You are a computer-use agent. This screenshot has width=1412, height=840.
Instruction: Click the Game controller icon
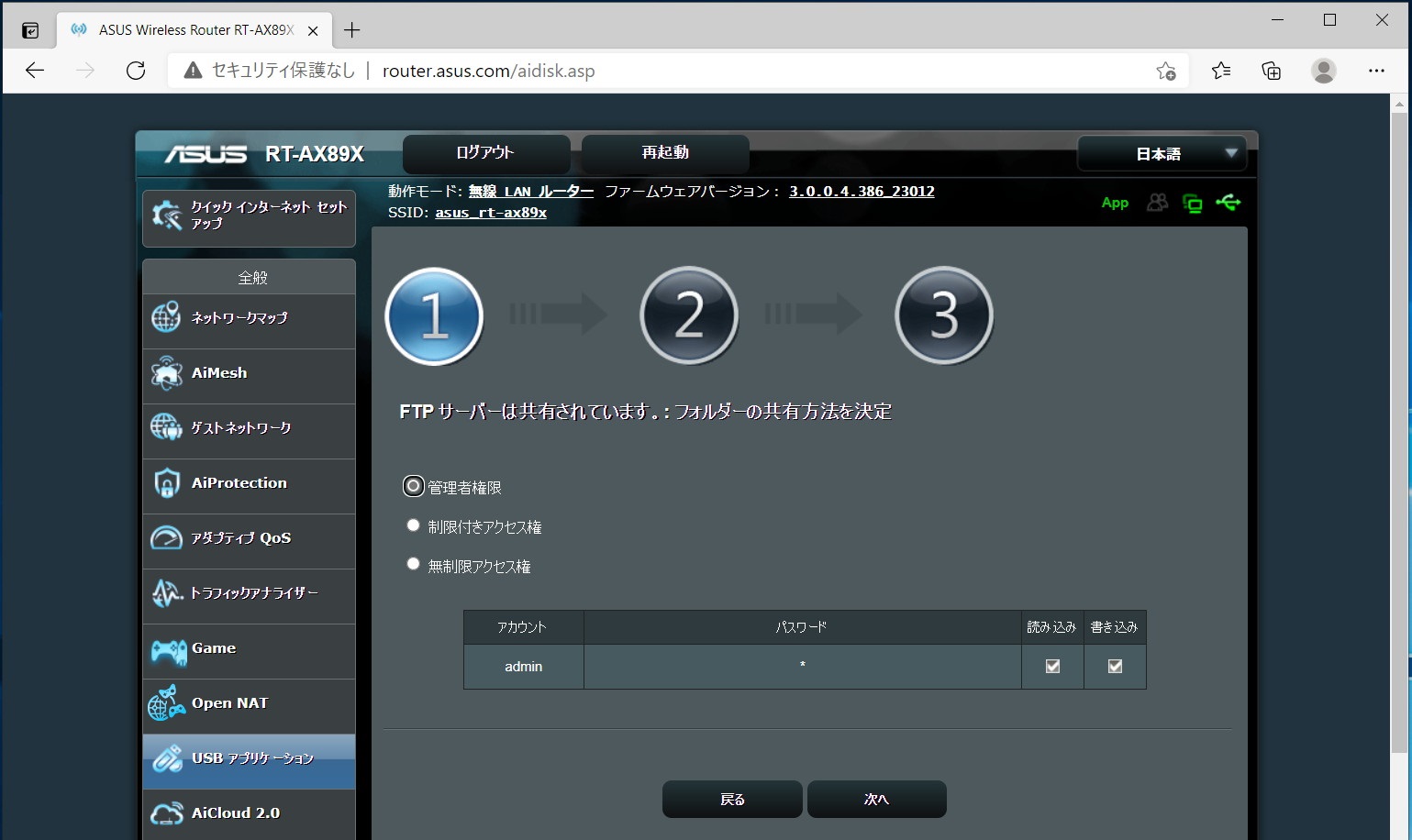click(x=168, y=650)
